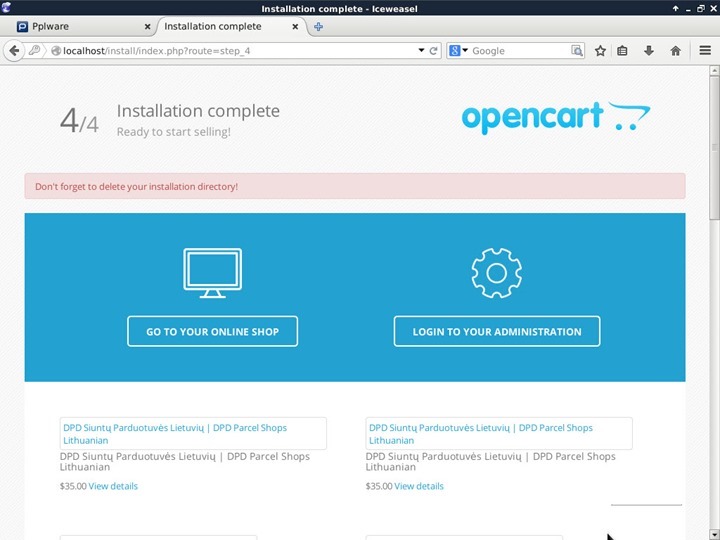
Task: Close the Installation complete tab
Action: pyautogui.click(x=295, y=27)
